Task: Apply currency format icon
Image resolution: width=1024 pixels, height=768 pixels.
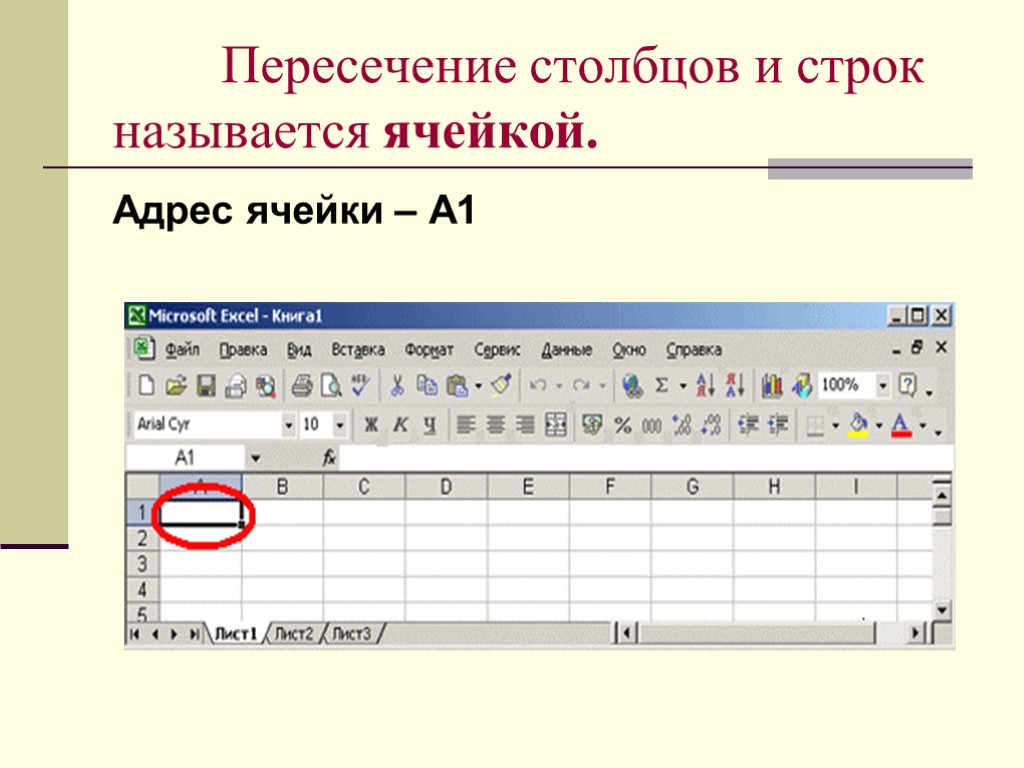Action: 592,425
